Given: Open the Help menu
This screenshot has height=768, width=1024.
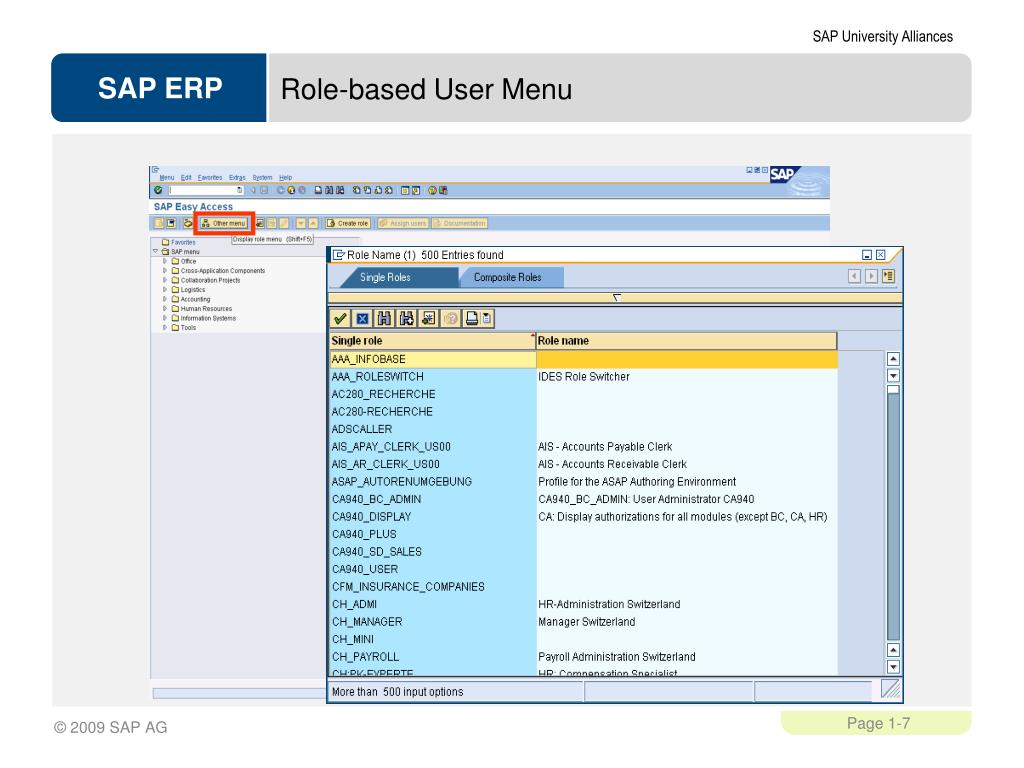Looking at the screenshot, I should (285, 178).
